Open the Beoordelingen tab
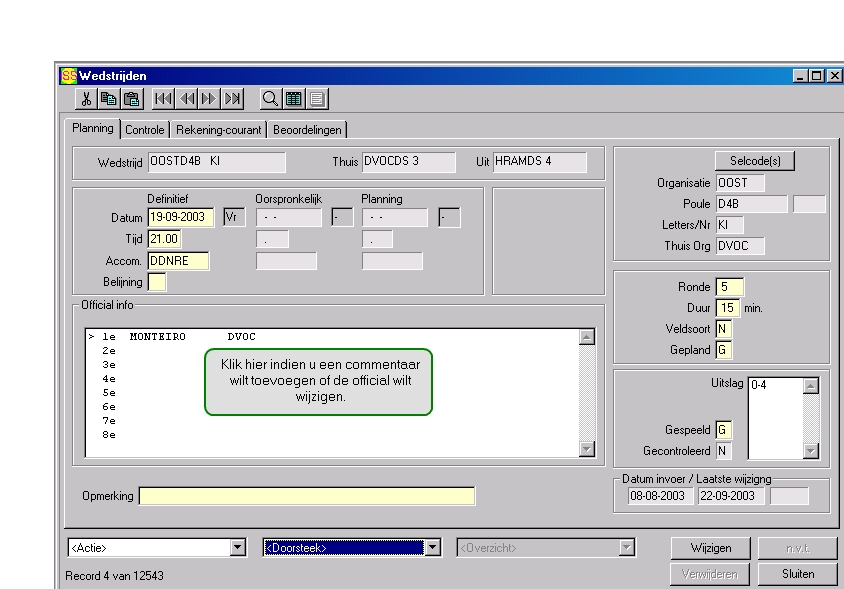 point(307,130)
